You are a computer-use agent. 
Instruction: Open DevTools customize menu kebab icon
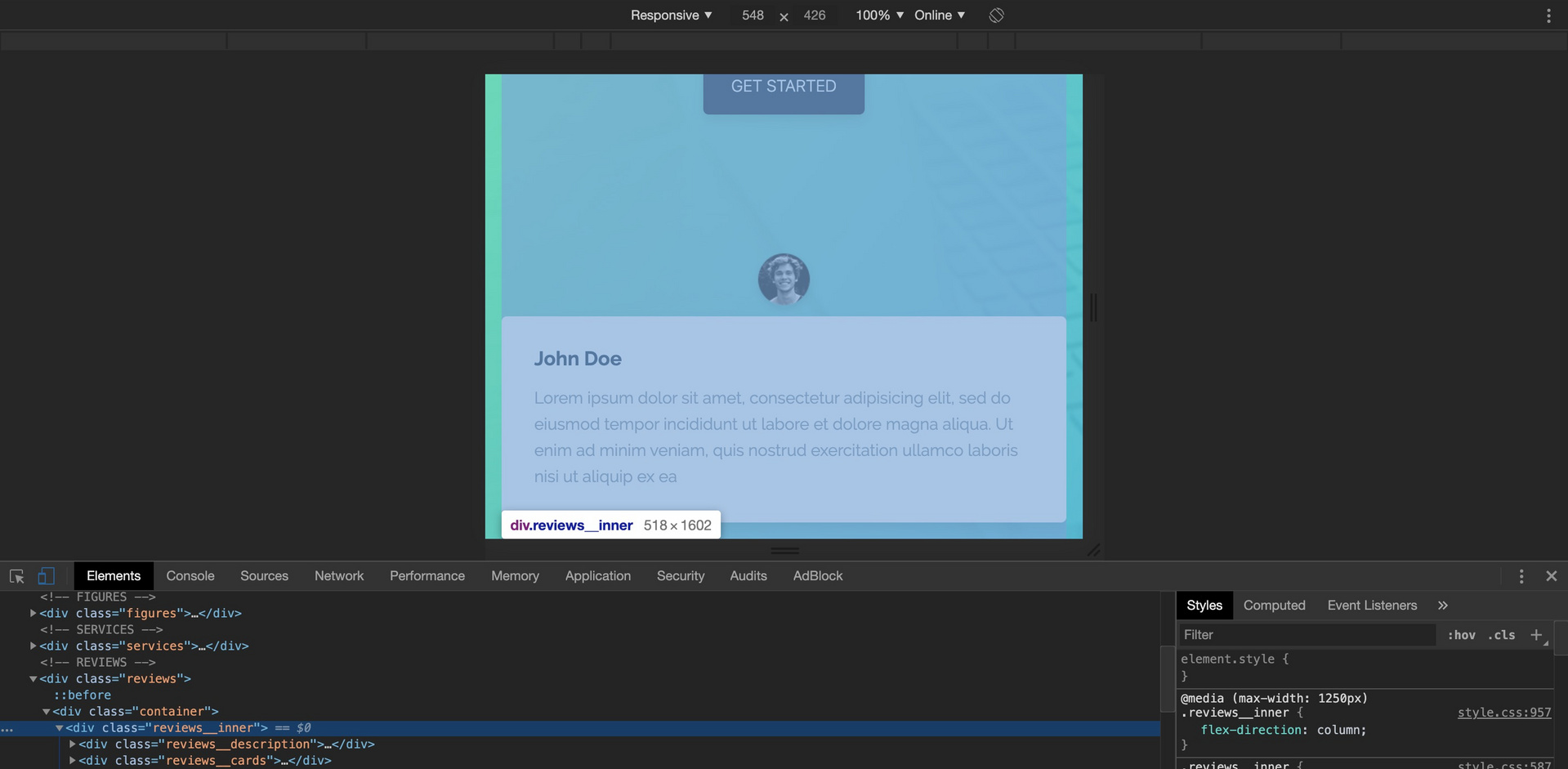[x=1521, y=576]
